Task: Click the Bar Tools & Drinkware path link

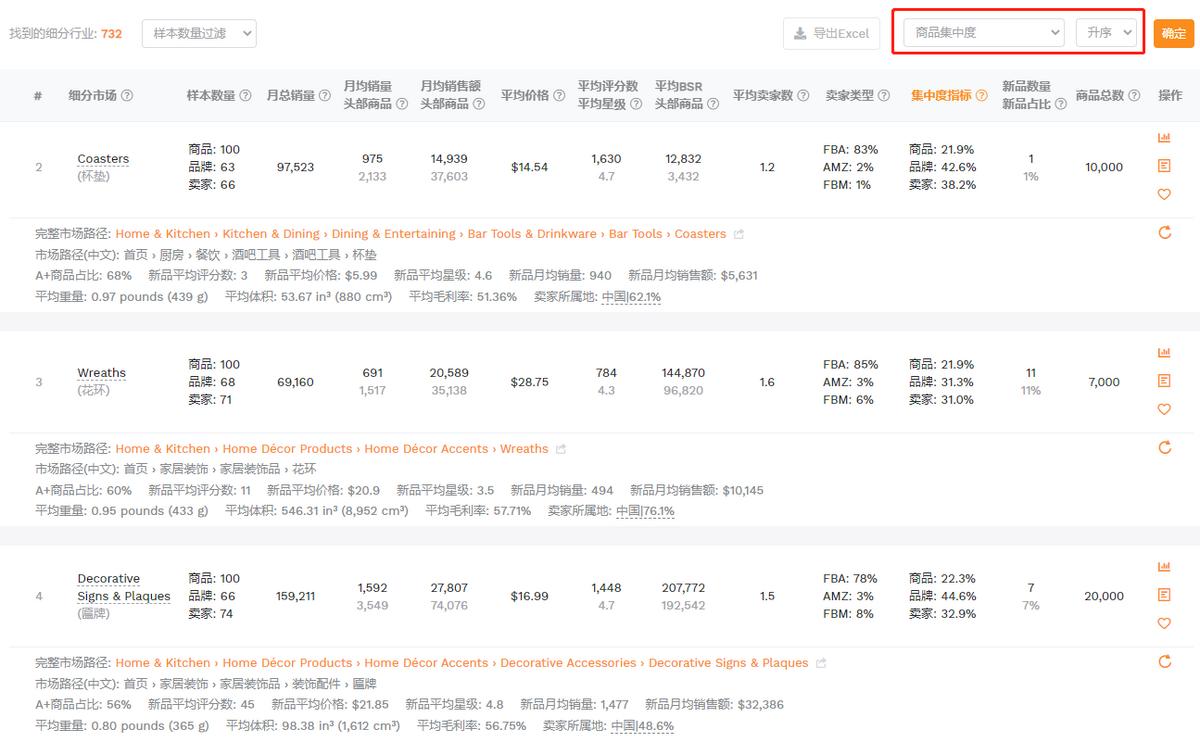Action: tap(532, 234)
